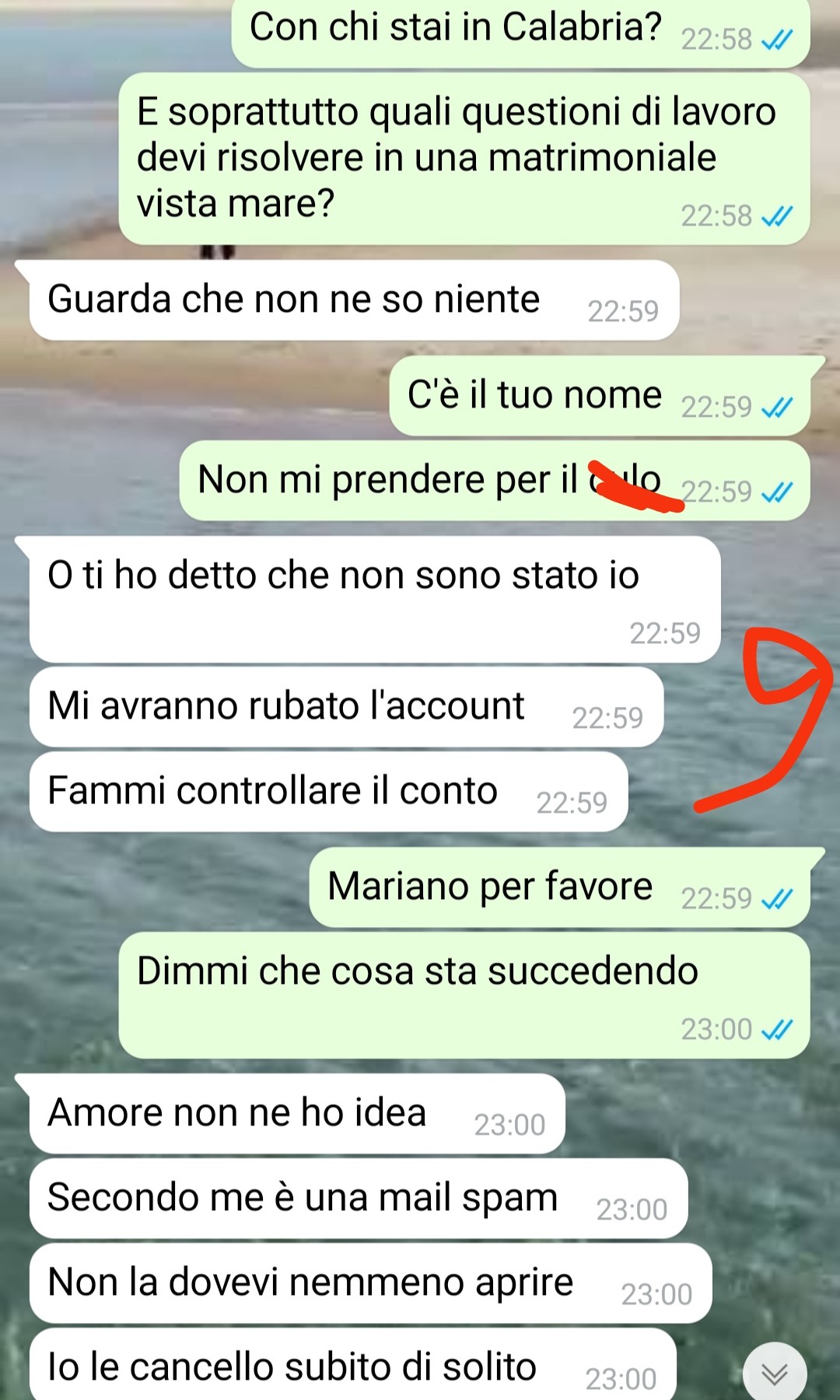
Task: Tap the "C'è il tuo nome" message text
Action: pos(535,395)
